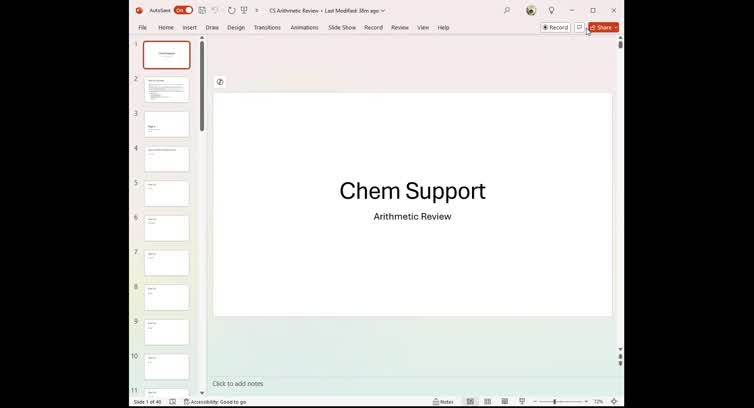Toggle the AutoSave switch
Screen dimensions: 754x408
point(183,10)
